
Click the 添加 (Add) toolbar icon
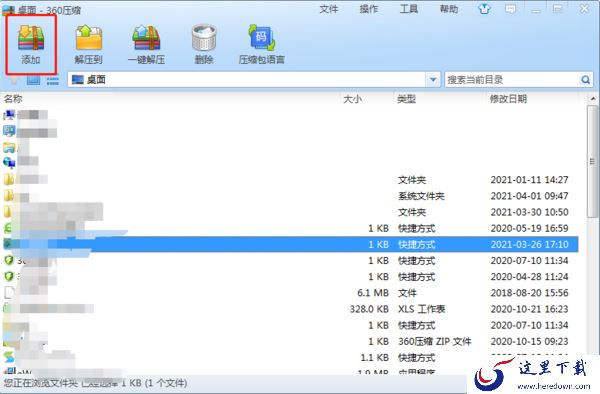click(31, 44)
